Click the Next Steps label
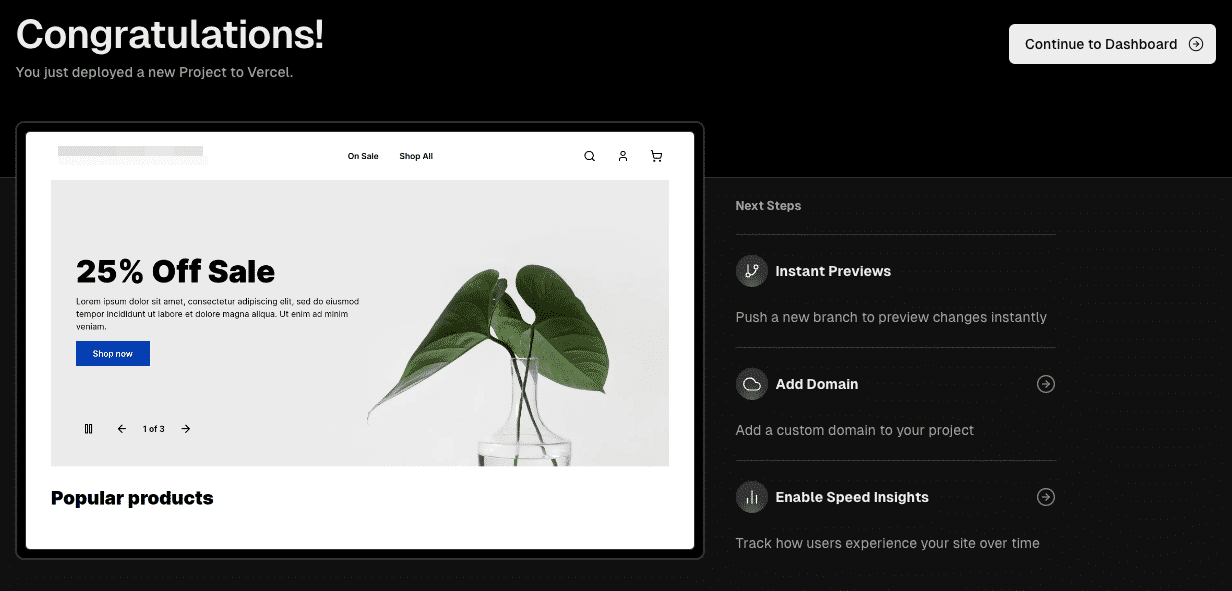The width and height of the screenshot is (1232, 591). point(768,206)
